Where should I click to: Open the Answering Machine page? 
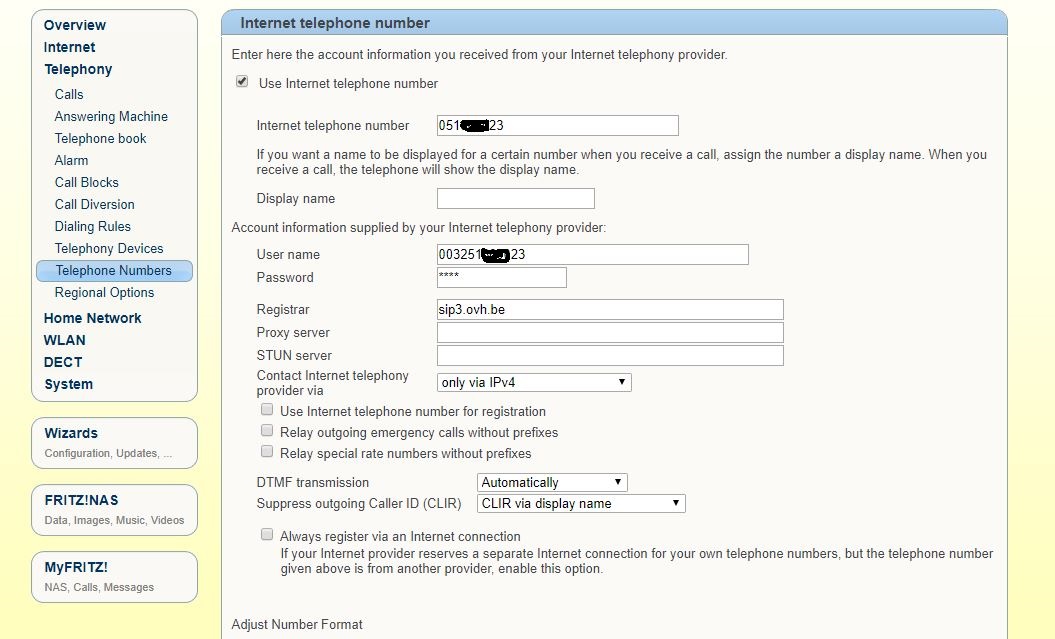(x=111, y=116)
